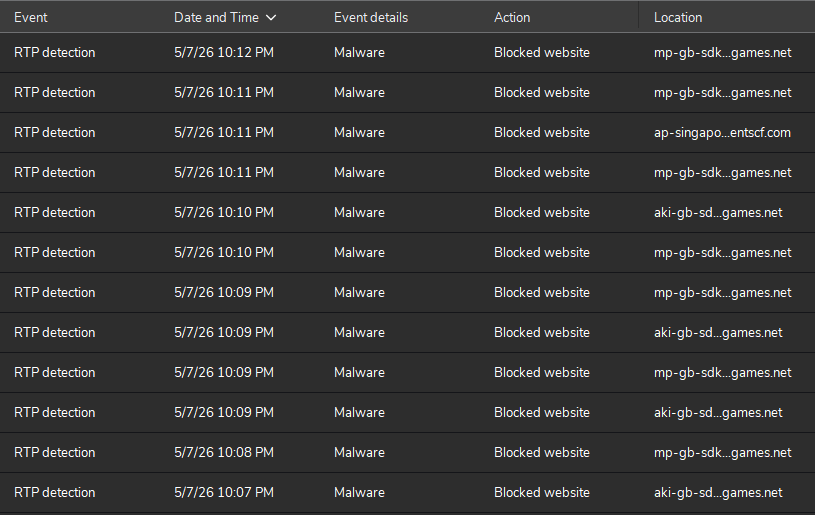Click the aki-gb-sd...games.net location at 10:07 PM
Image resolution: width=815 pixels, height=515 pixels.
tap(718, 493)
